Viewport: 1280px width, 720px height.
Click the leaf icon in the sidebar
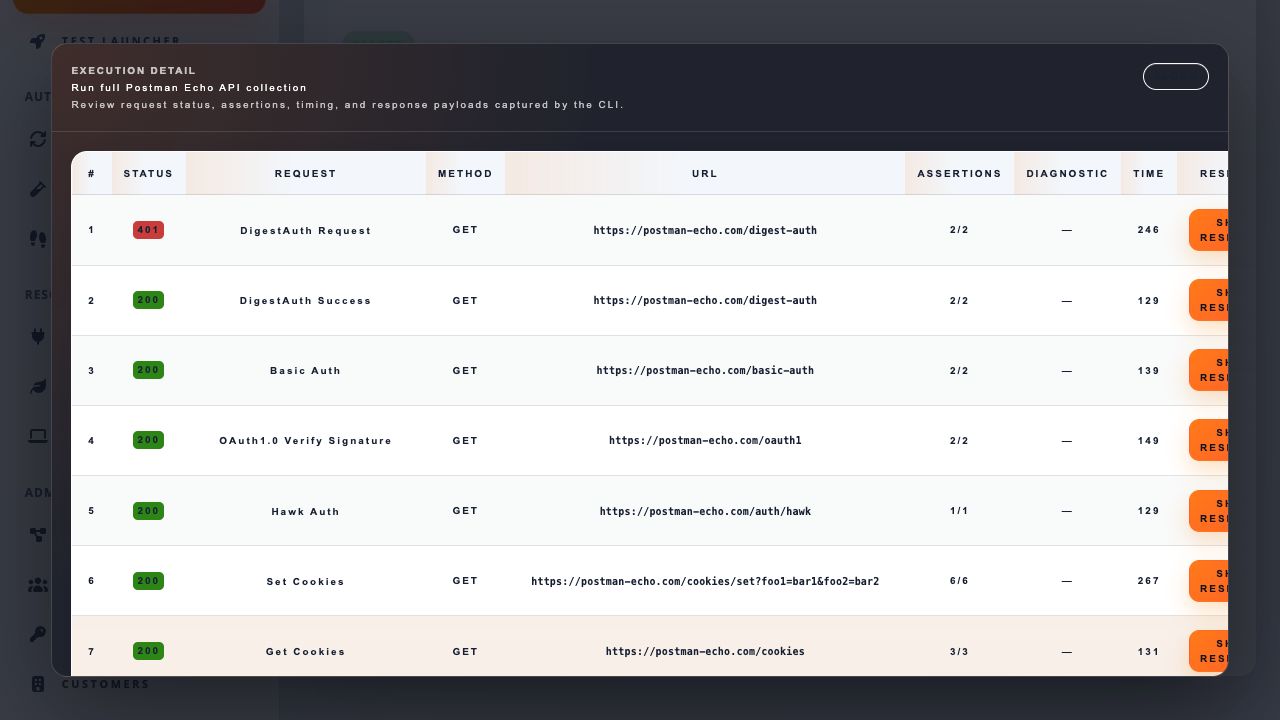point(38,386)
